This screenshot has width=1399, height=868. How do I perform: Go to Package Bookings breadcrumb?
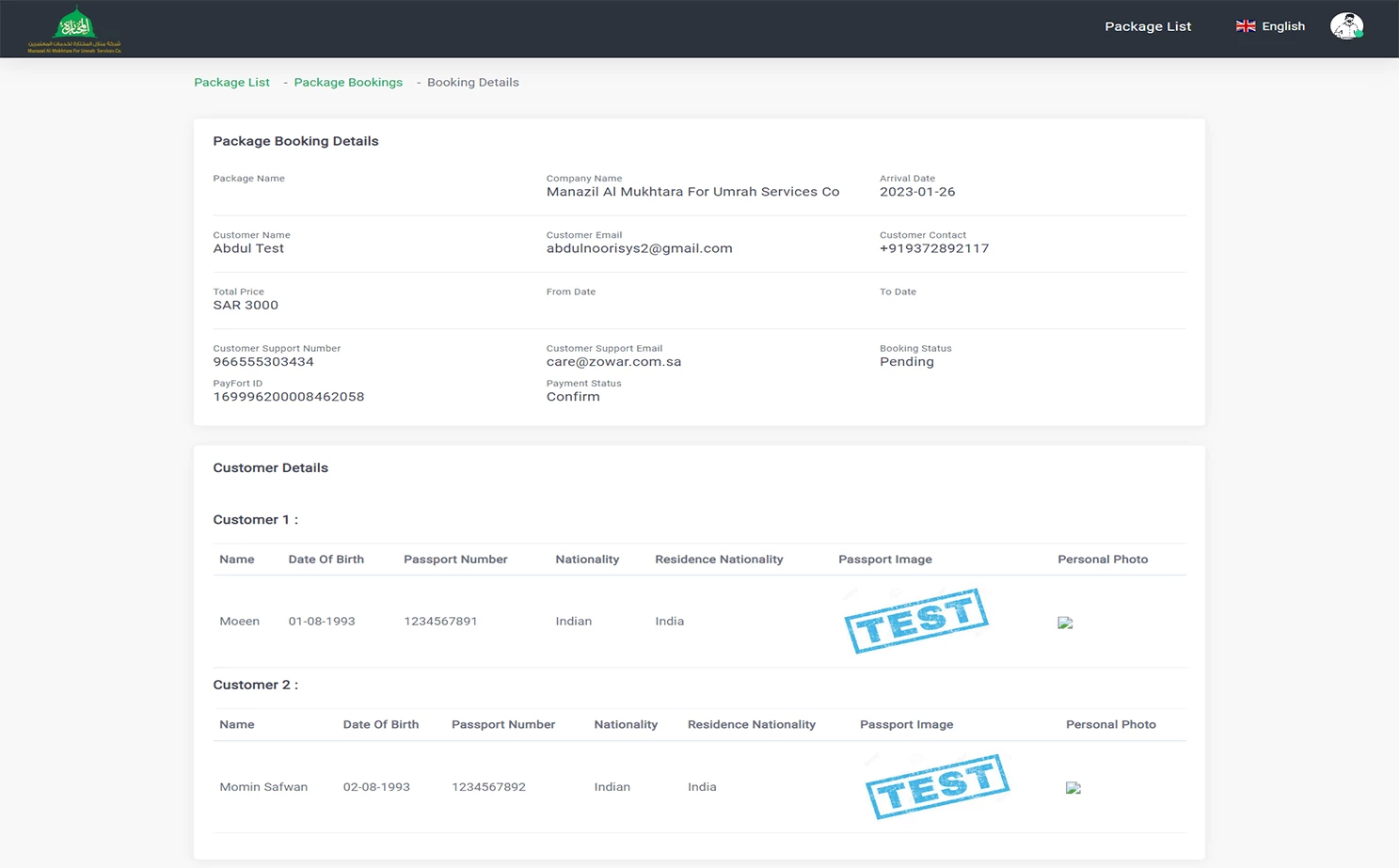tap(348, 82)
